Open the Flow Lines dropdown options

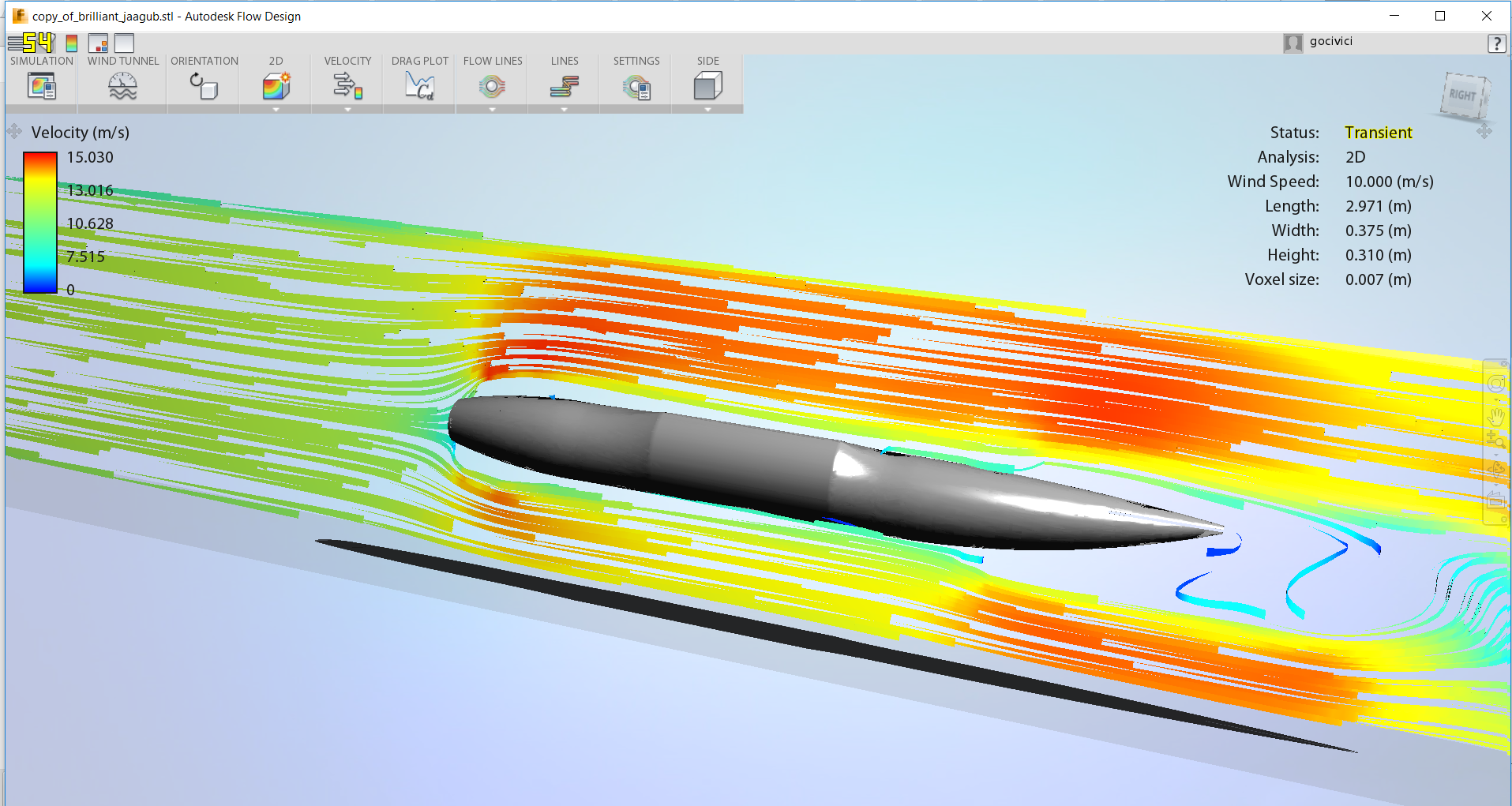pos(491,109)
